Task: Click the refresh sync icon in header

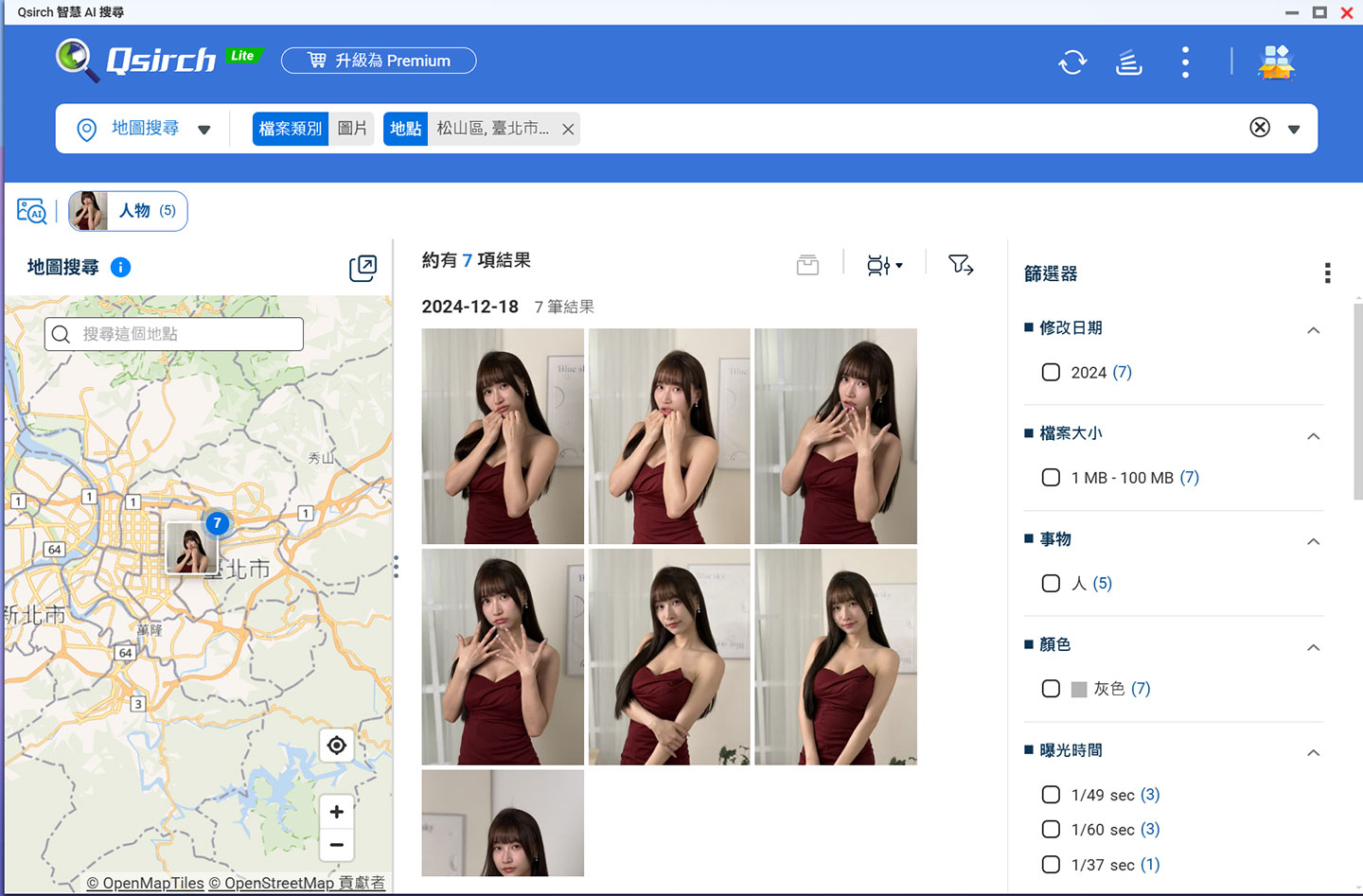Action: 1072,62
